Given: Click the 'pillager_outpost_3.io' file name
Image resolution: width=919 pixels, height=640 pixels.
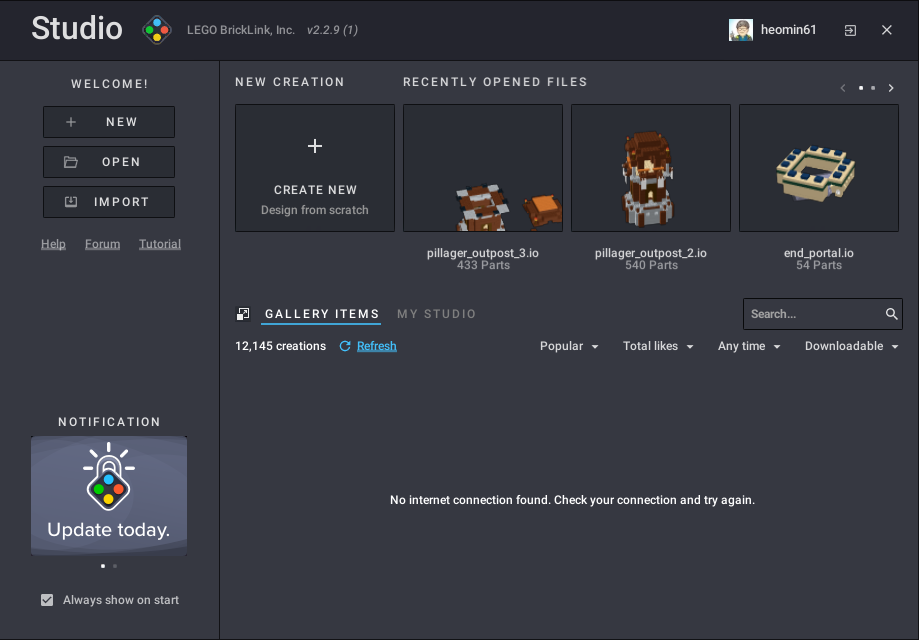Looking at the screenshot, I should pyautogui.click(x=483, y=253).
